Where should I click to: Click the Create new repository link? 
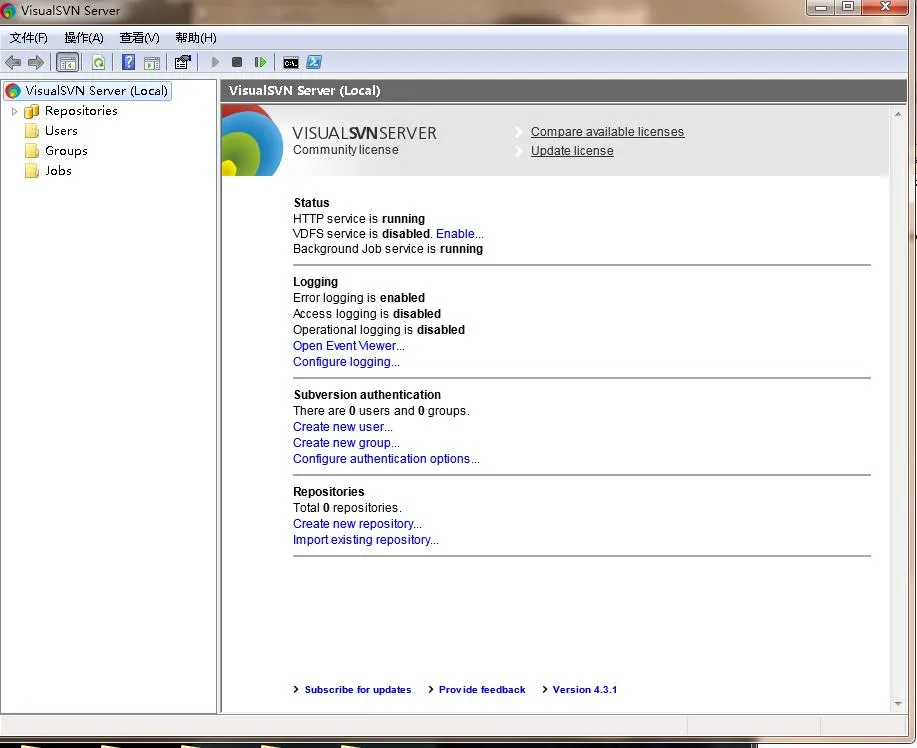(357, 524)
